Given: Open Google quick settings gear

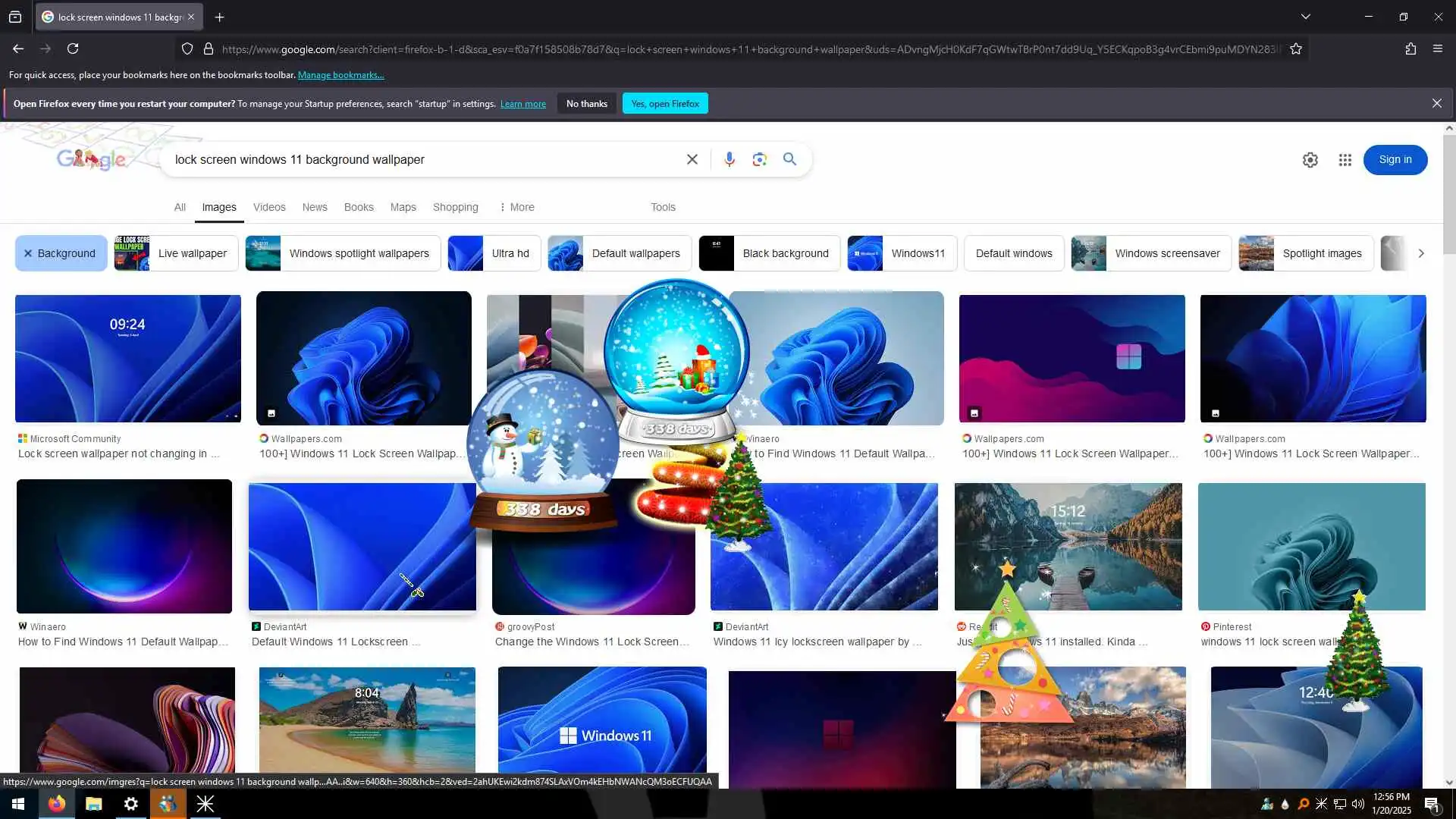Looking at the screenshot, I should (x=1310, y=160).
